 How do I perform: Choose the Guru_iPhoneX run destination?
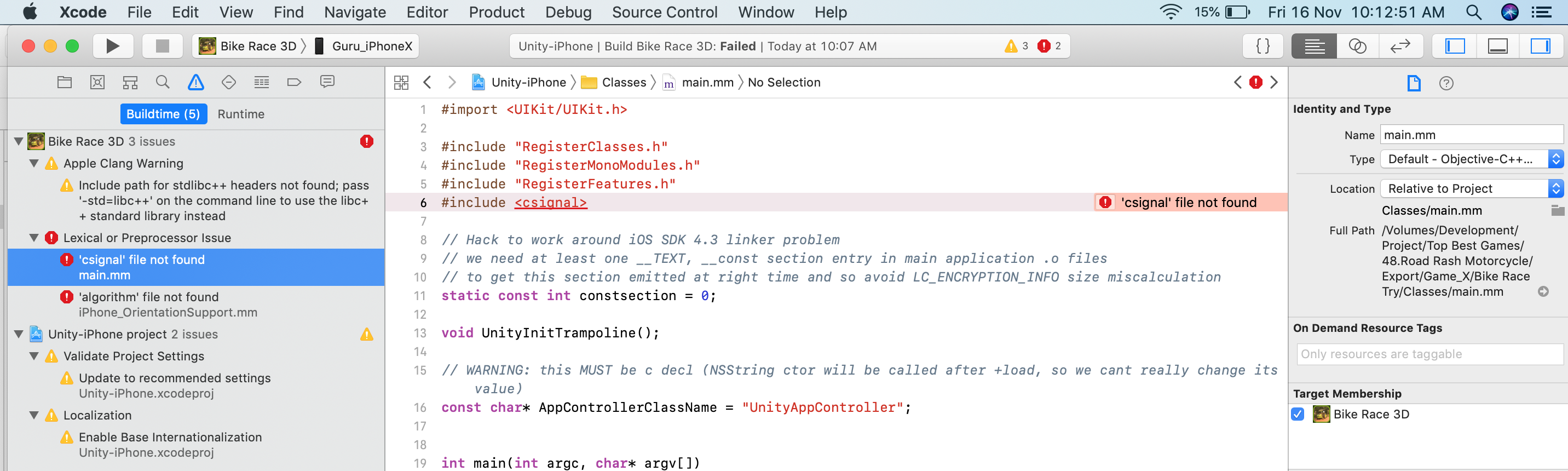[x=364, y=46]
